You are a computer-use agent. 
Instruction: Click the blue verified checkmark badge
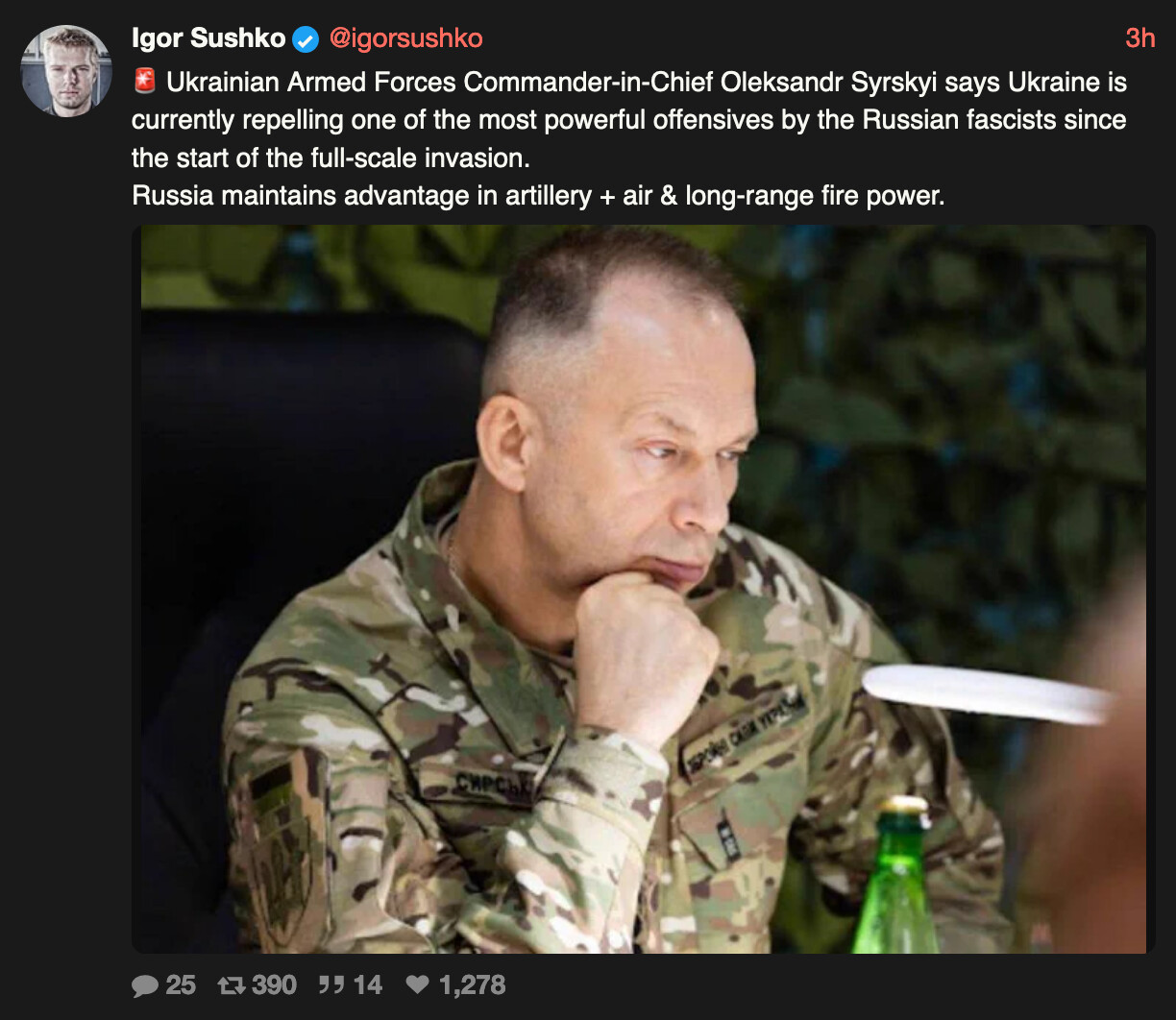click(x=306, y=39)
